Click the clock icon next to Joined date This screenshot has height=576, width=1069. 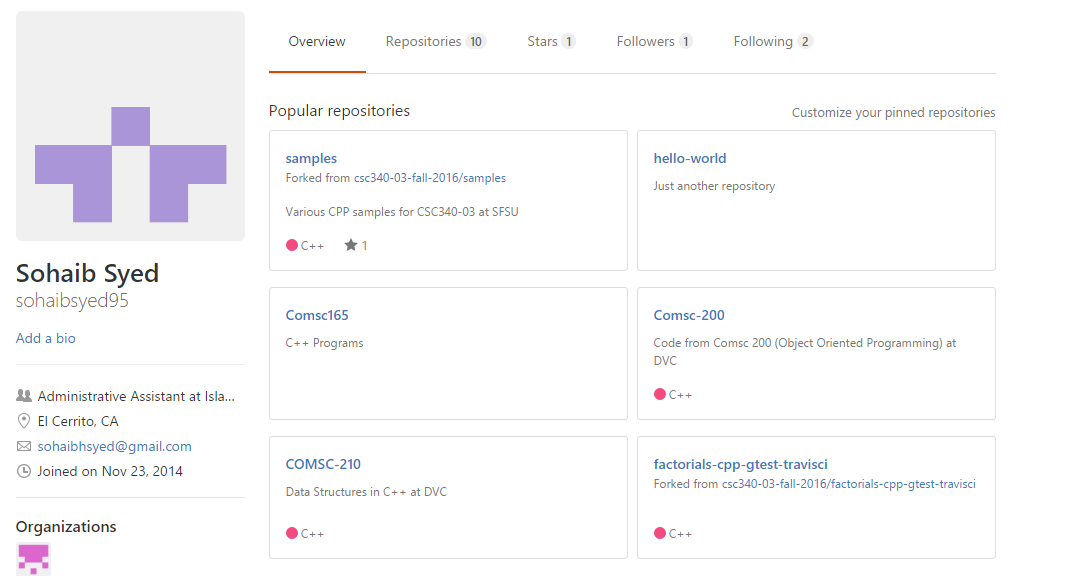[24, 471]
